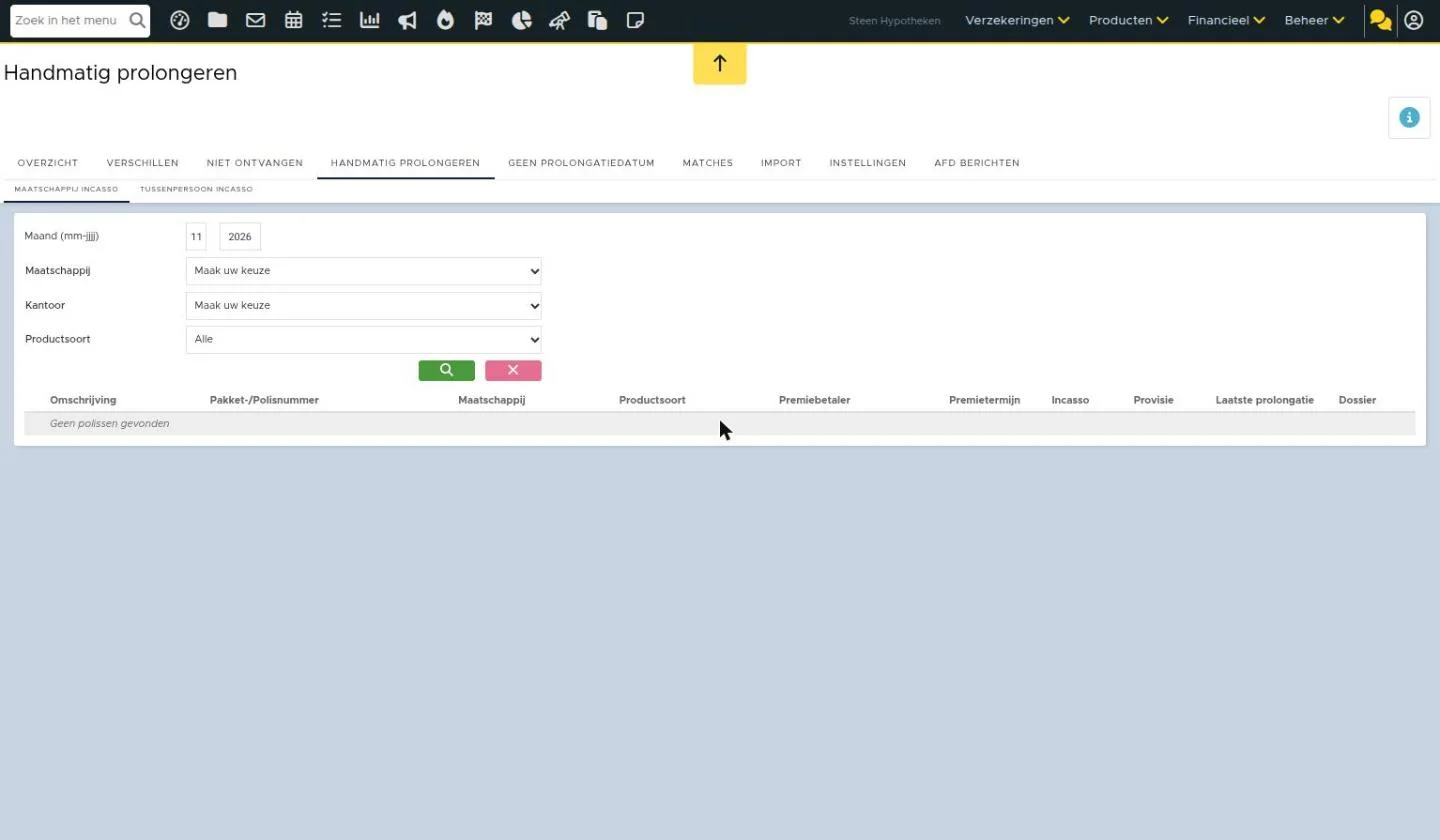Open the calendar icon
Image resolution: width=1440 pixels, height=840 pixels.
[x=293, y=20]
